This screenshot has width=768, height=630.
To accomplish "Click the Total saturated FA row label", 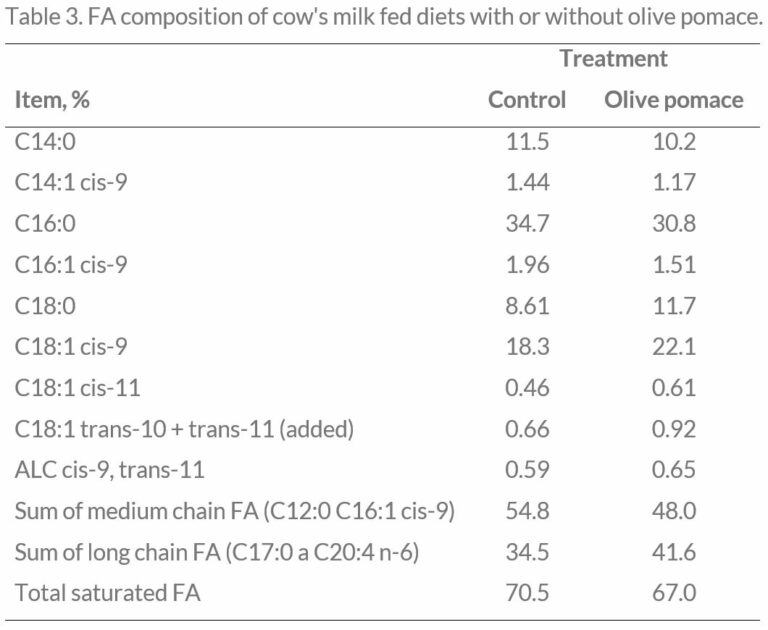I will pyautogui.click(x=107, y=593).
